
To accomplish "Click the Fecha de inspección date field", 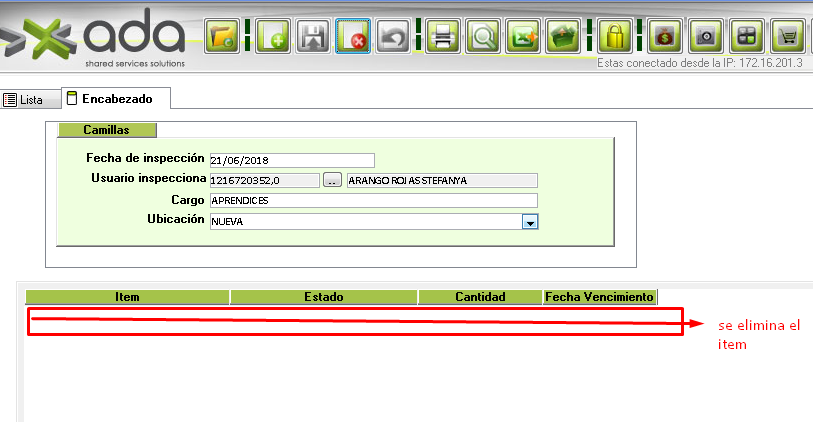I will coord(292,160).
